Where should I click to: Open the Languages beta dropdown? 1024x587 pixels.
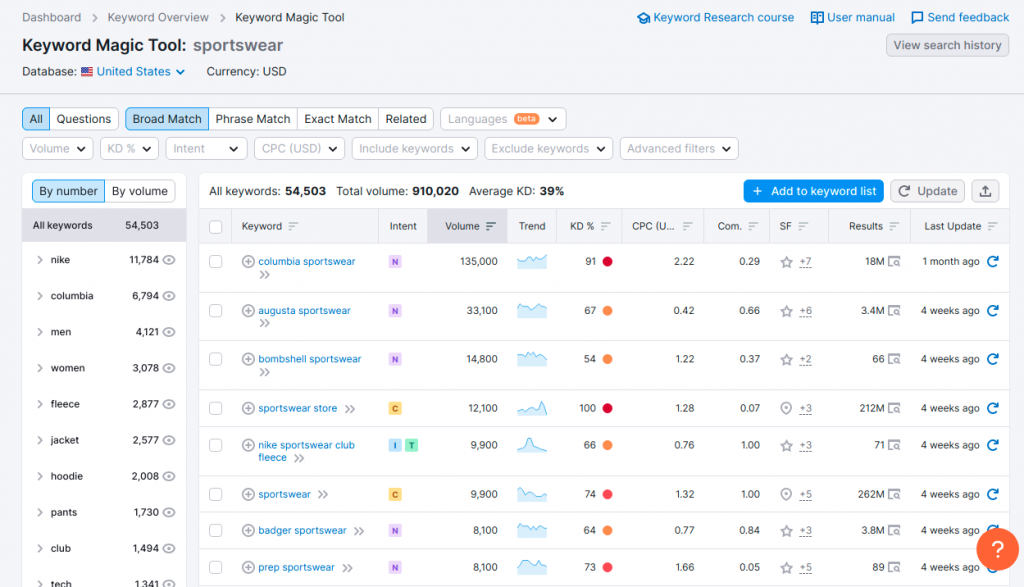pyautogui.click(x=502, y=118)
